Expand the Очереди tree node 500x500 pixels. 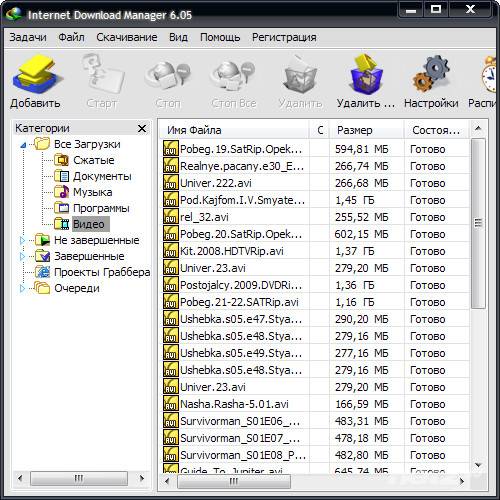coord(22,288)
